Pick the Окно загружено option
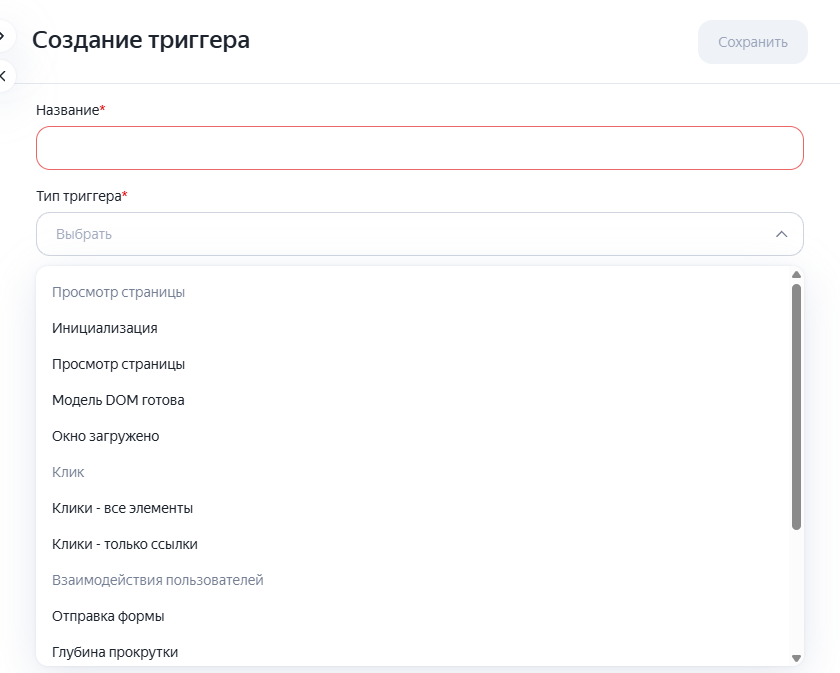 point(414,436)
